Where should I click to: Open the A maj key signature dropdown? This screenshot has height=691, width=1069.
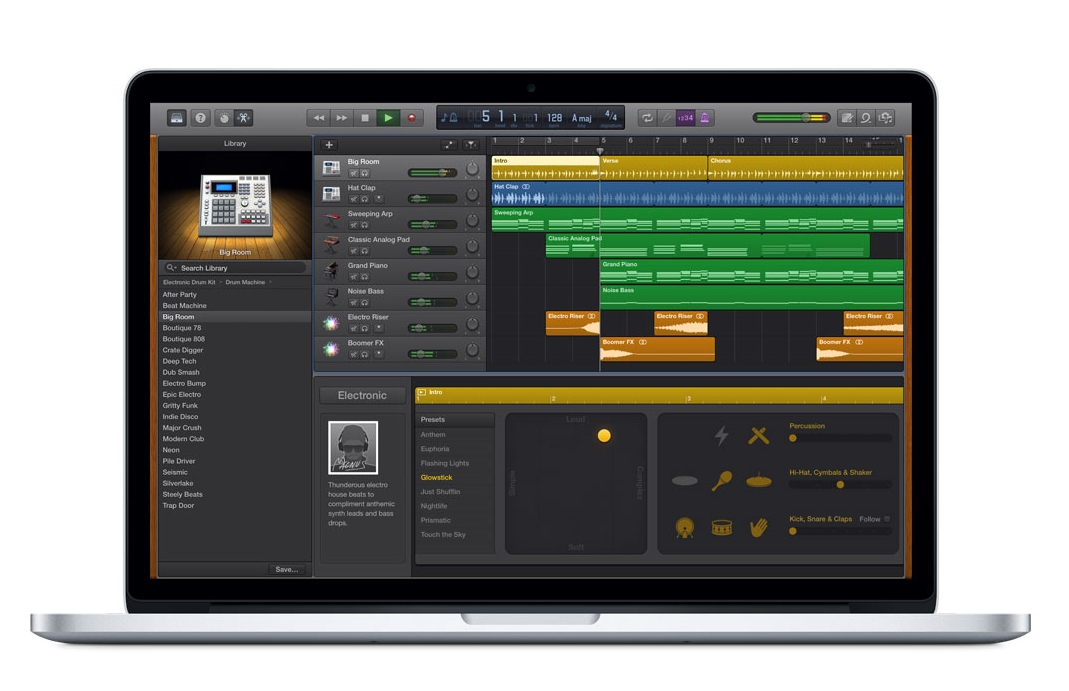coord(582,118)
